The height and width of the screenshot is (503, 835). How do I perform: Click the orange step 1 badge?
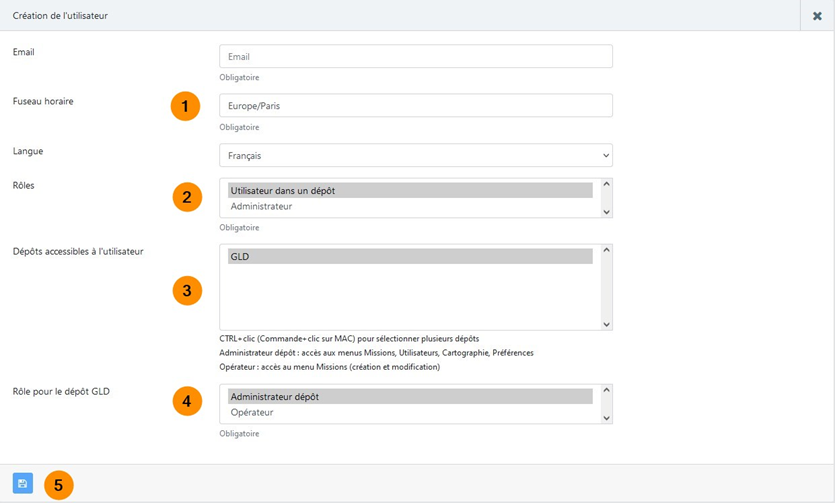(x=186, y=107)
